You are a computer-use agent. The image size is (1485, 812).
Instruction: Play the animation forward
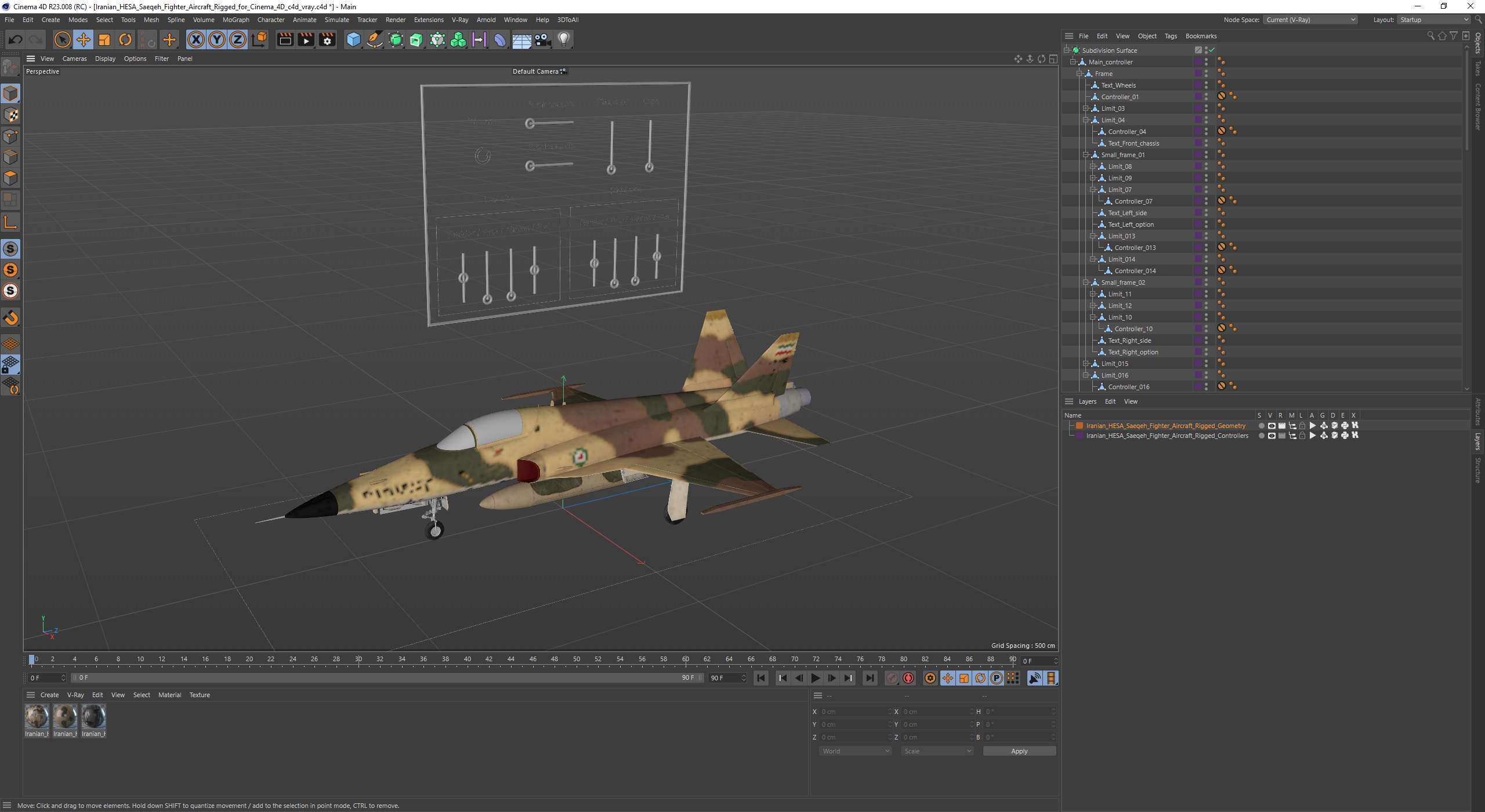[x=816, y=678]
